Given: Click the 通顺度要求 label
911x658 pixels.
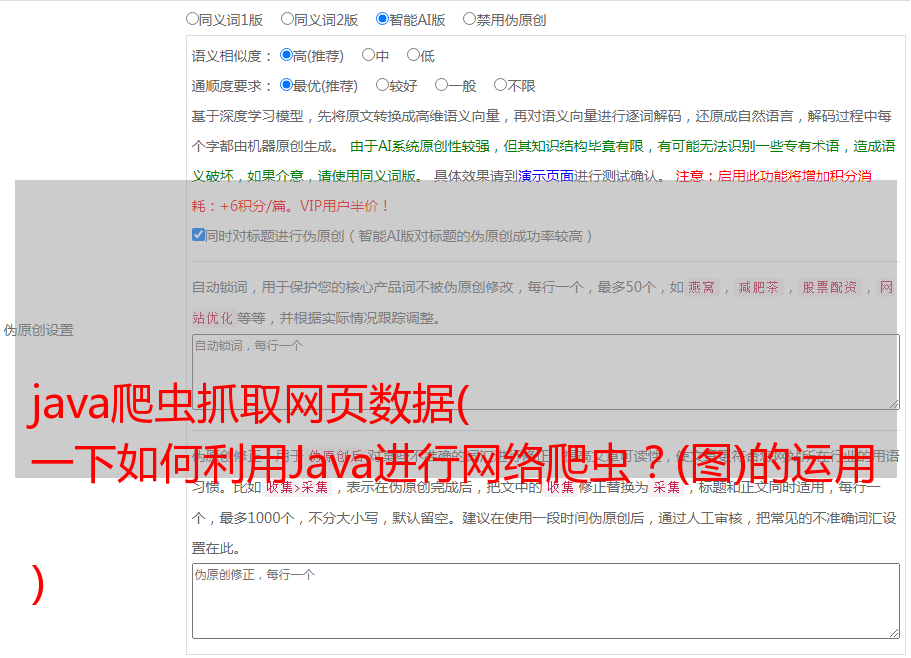Looking at the screenshot, I should (232, 86).
